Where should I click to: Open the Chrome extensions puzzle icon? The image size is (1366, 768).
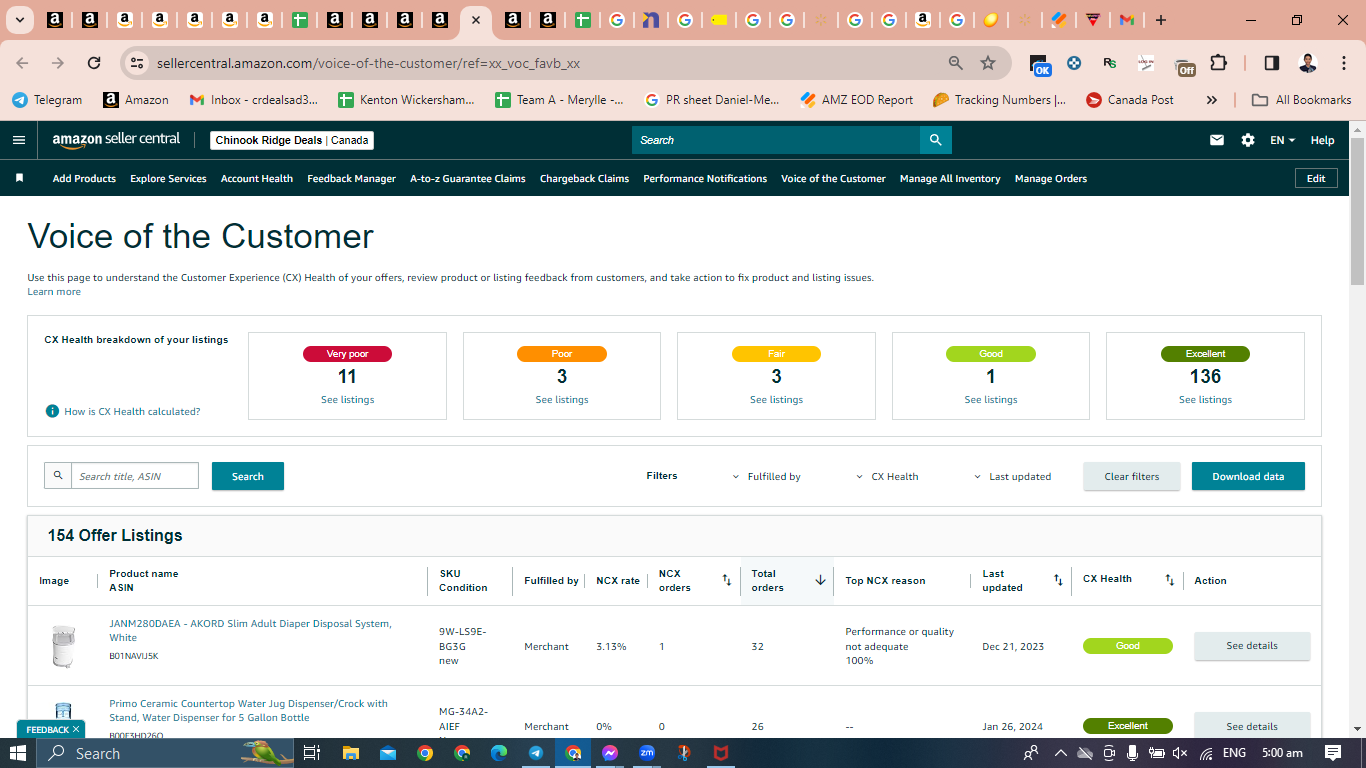1218,63
